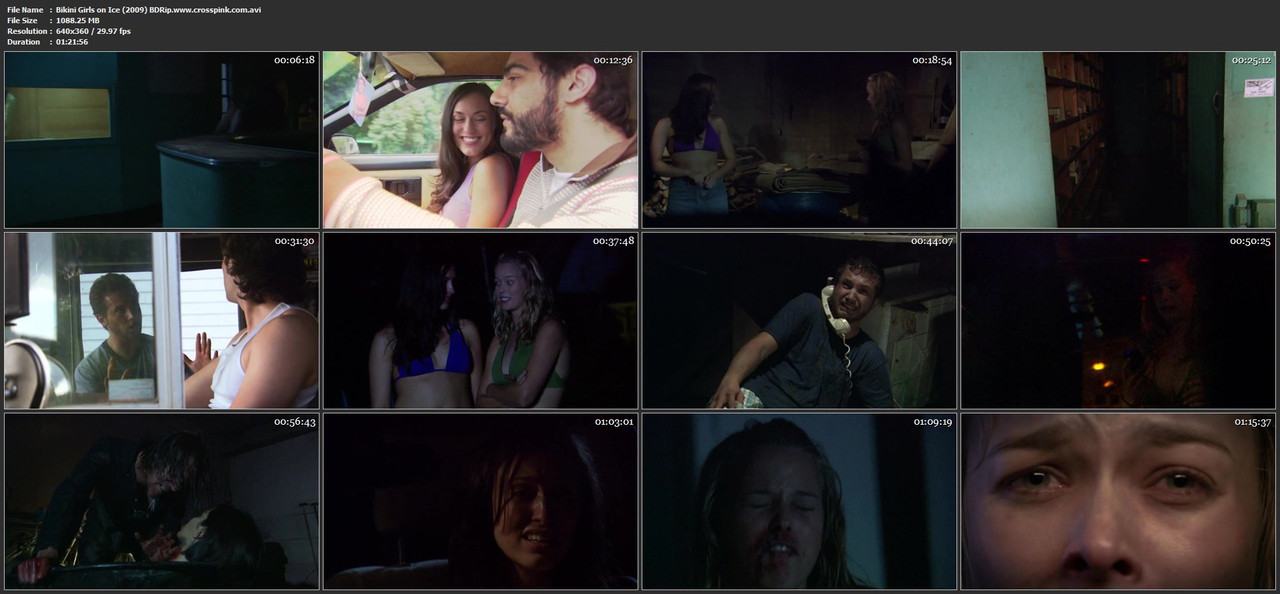Click the file name ending in crosspink.com.avi
This screenshot has width=1280, height=594.
point(159,9)
